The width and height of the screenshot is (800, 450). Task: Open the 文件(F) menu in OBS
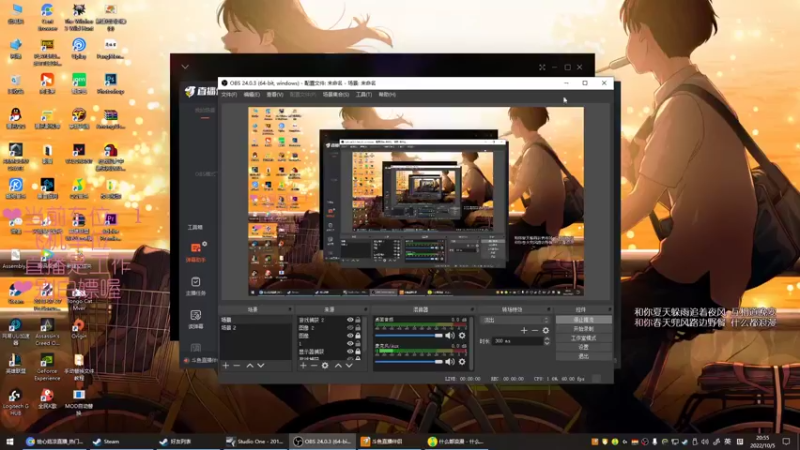coord(229,94)
